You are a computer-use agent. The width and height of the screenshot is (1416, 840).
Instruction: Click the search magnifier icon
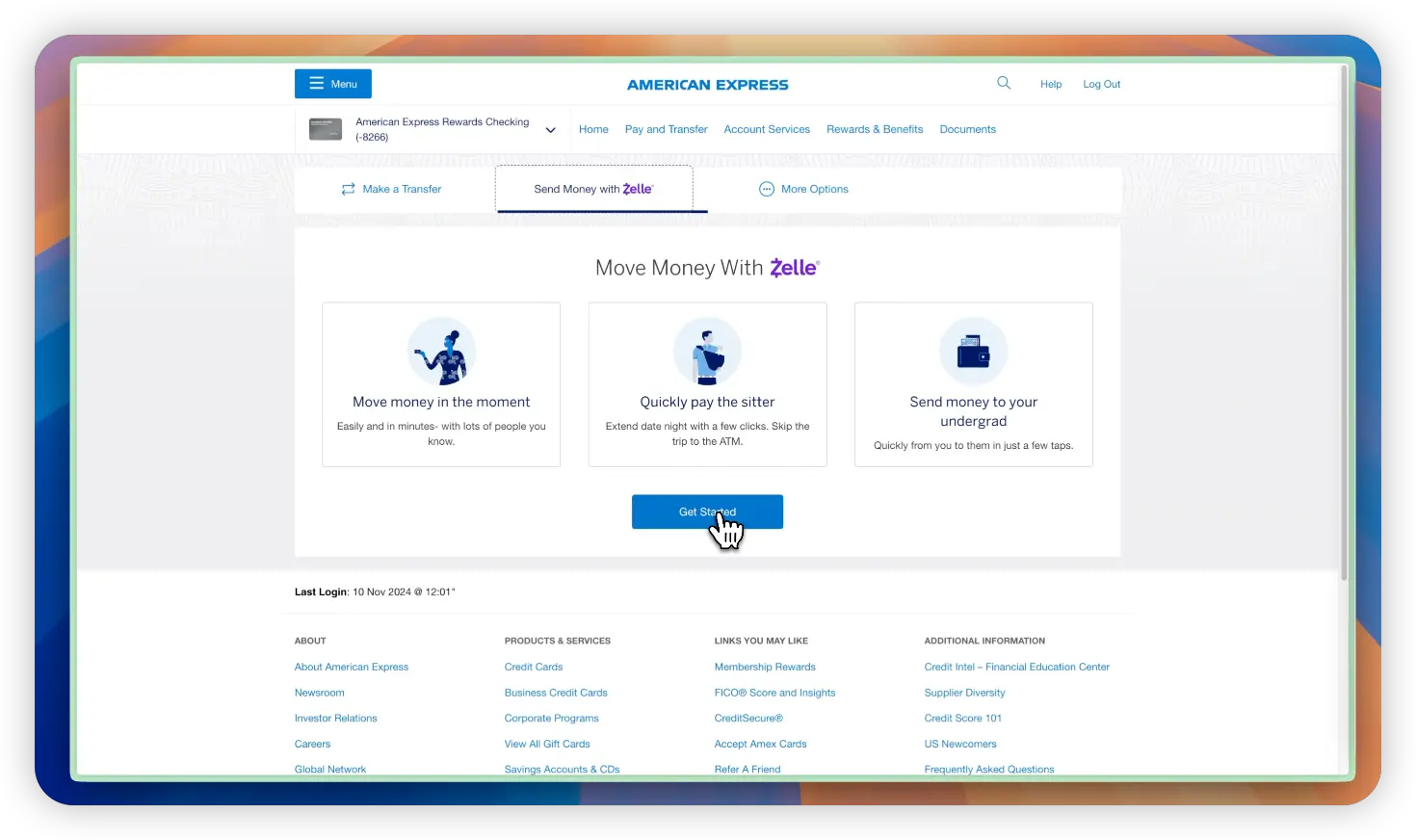click(x=1004, y=83)
